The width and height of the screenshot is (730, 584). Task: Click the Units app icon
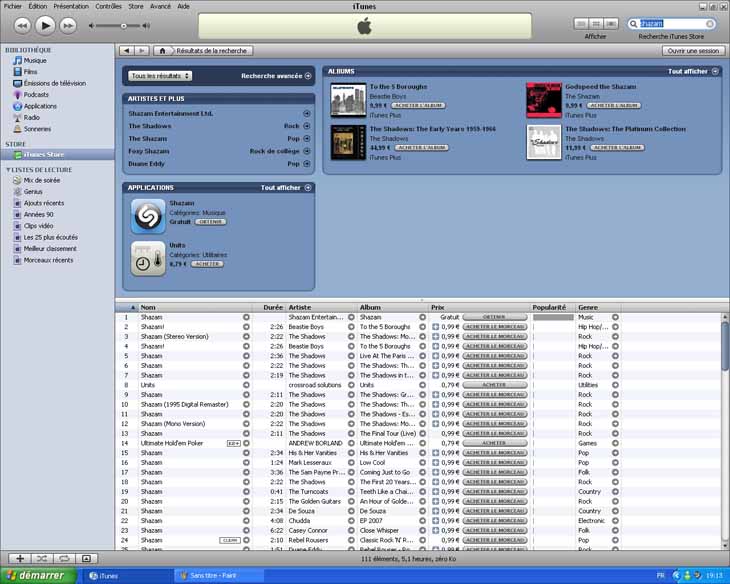(148, 258)
